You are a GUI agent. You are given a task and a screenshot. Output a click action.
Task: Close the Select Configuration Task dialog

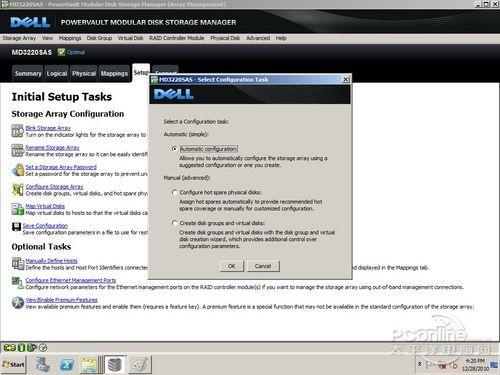click(x=346, y=79)
